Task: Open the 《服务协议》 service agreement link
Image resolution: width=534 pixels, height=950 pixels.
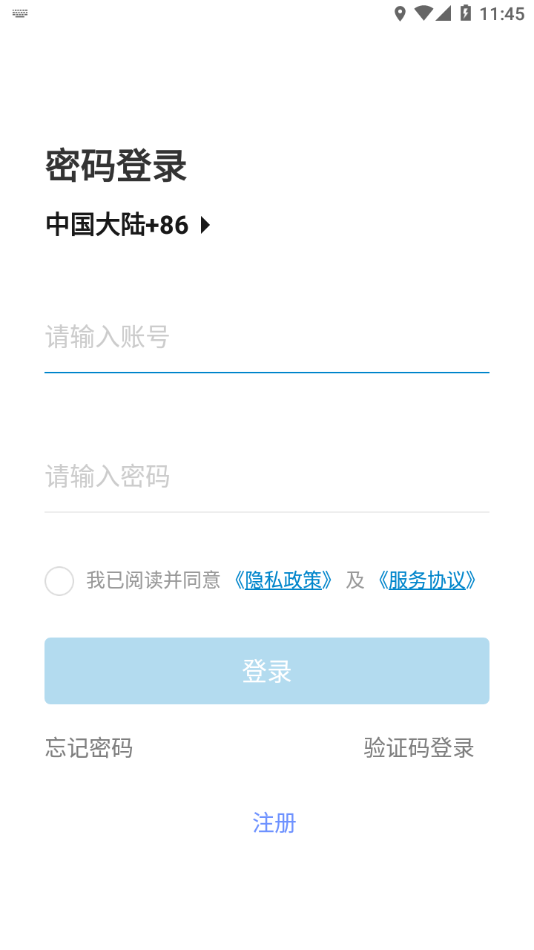Action: [427, 580]
